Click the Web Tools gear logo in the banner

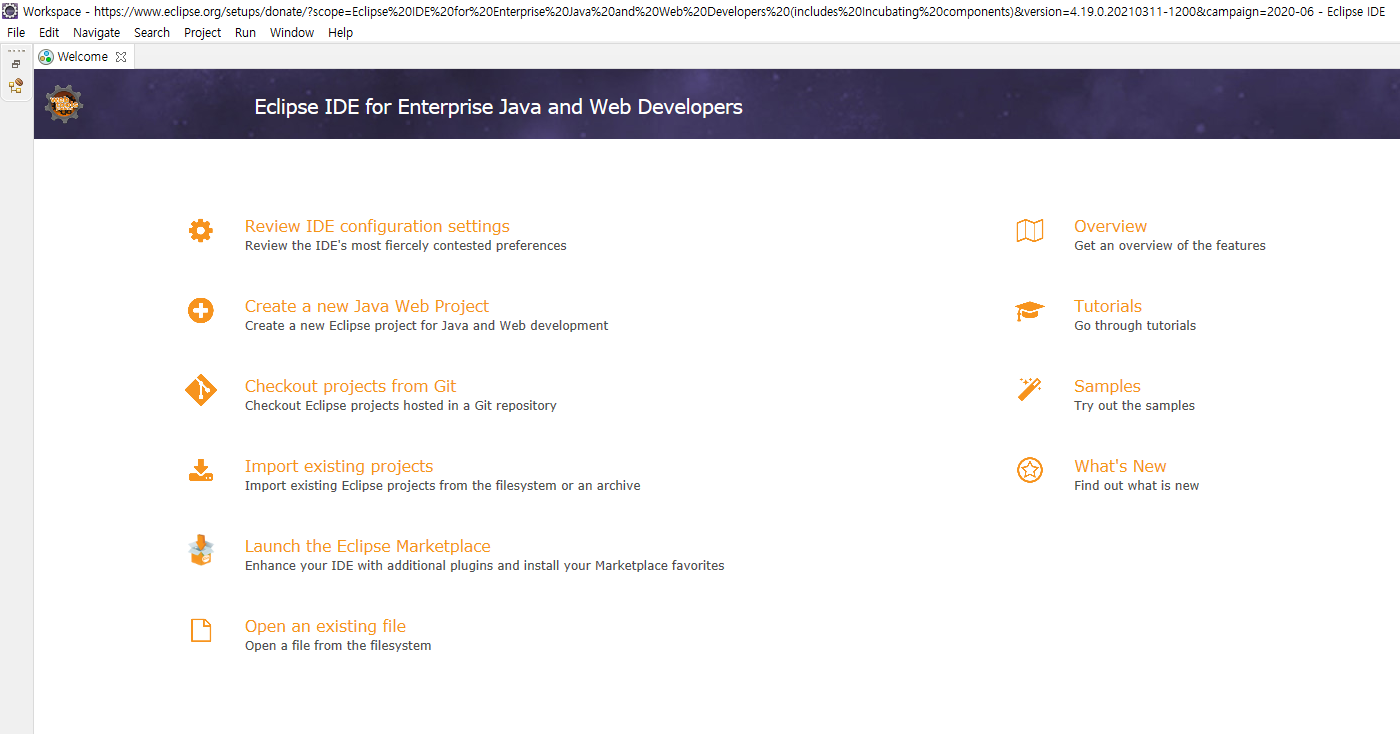point(64,104)
